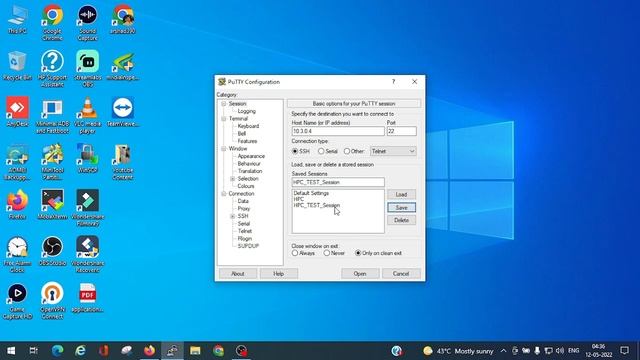
Task: Open AnyDesk desktop shortcut
Action: pos(17,112)
